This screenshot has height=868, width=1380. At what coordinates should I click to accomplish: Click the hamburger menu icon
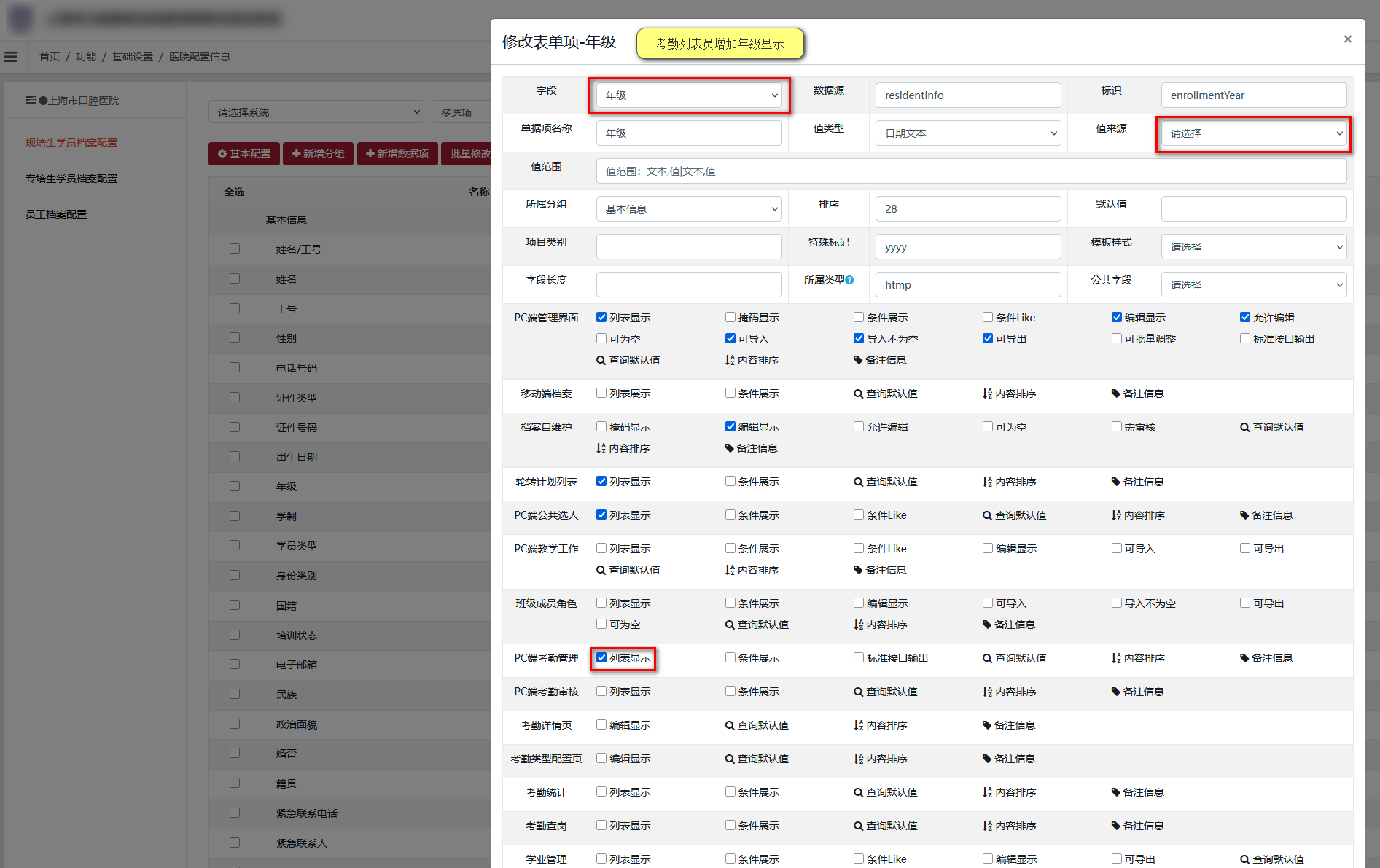[11, 57]
